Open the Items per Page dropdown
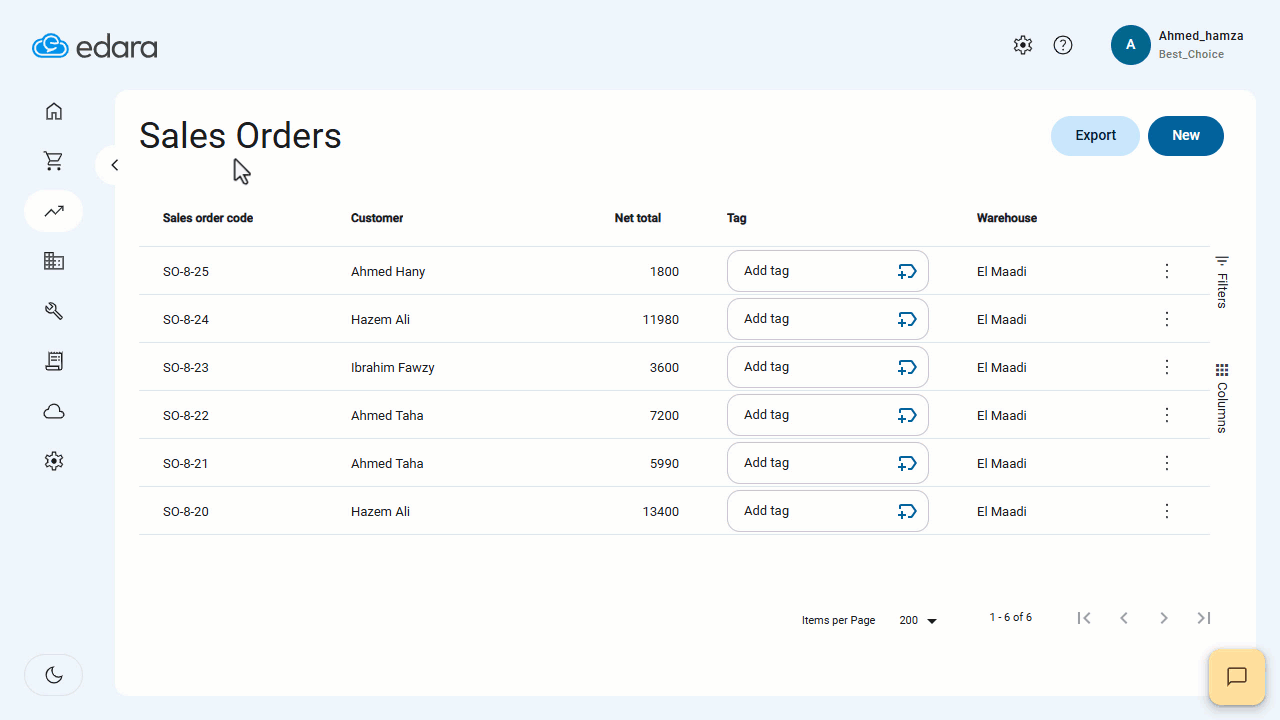This screenshot has height=720, width=1280. pos(918,620)
